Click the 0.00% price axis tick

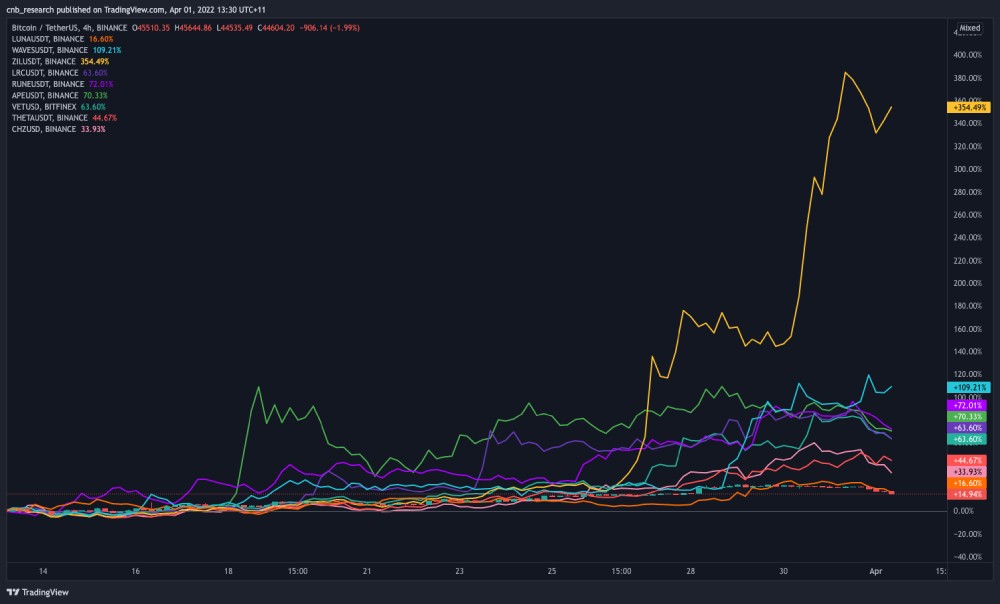(x=964, y=511)
